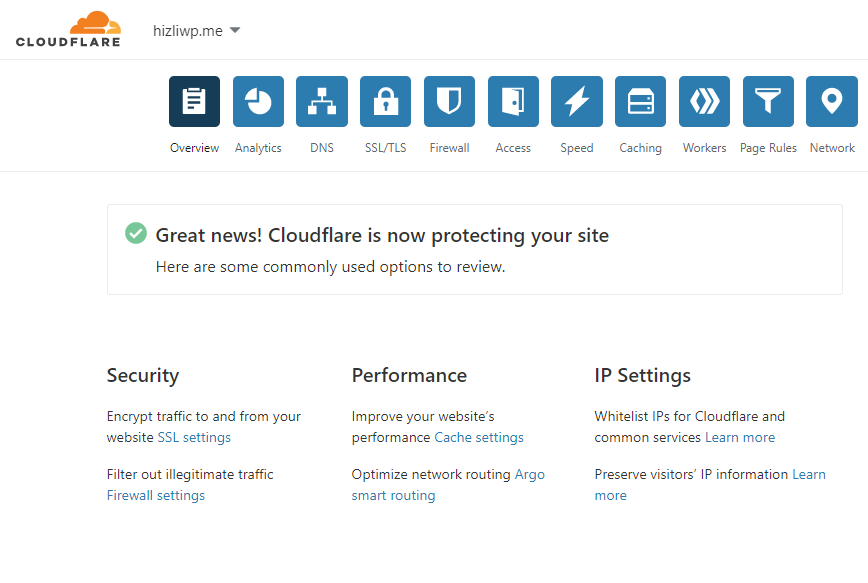This screenshot has height=583, width=868.
Task: Open the Page Rules funnel icon
Action: pos(768,101)
